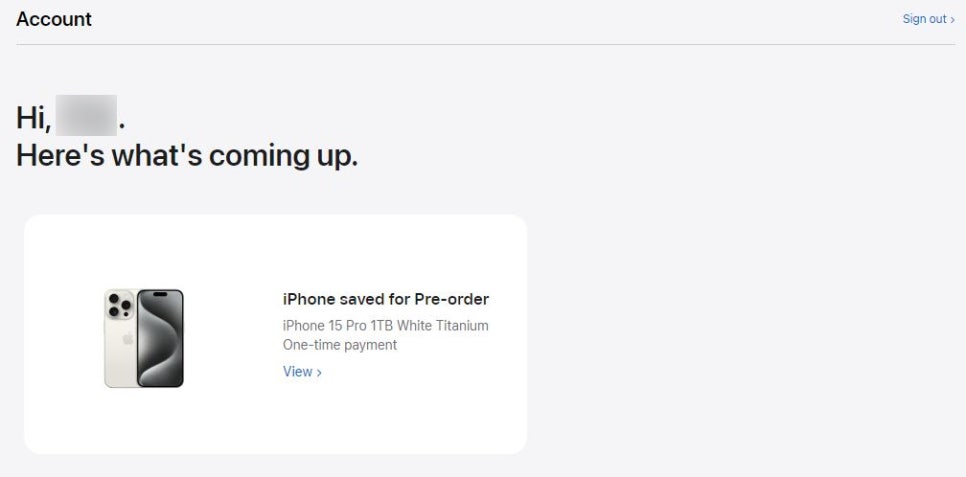
Task: Click the iPhone back camera lens cluster
Action: [120, 305]
